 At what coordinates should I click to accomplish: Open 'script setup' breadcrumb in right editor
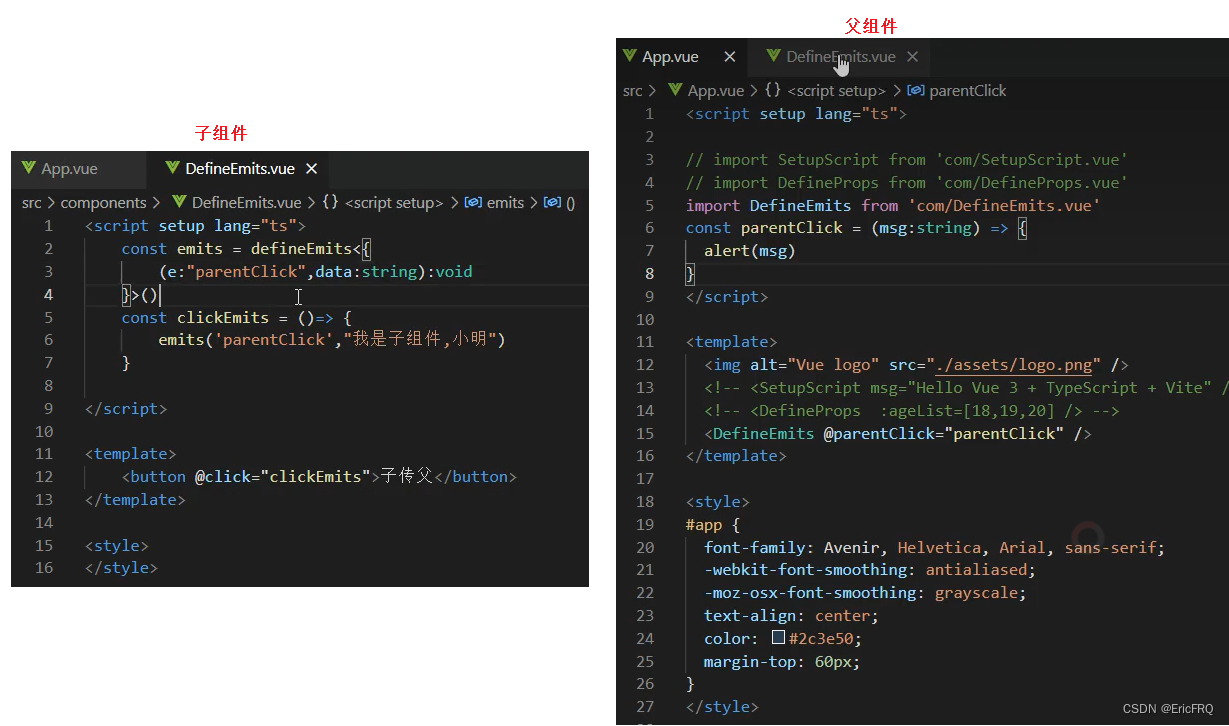(x=836, y=90)
